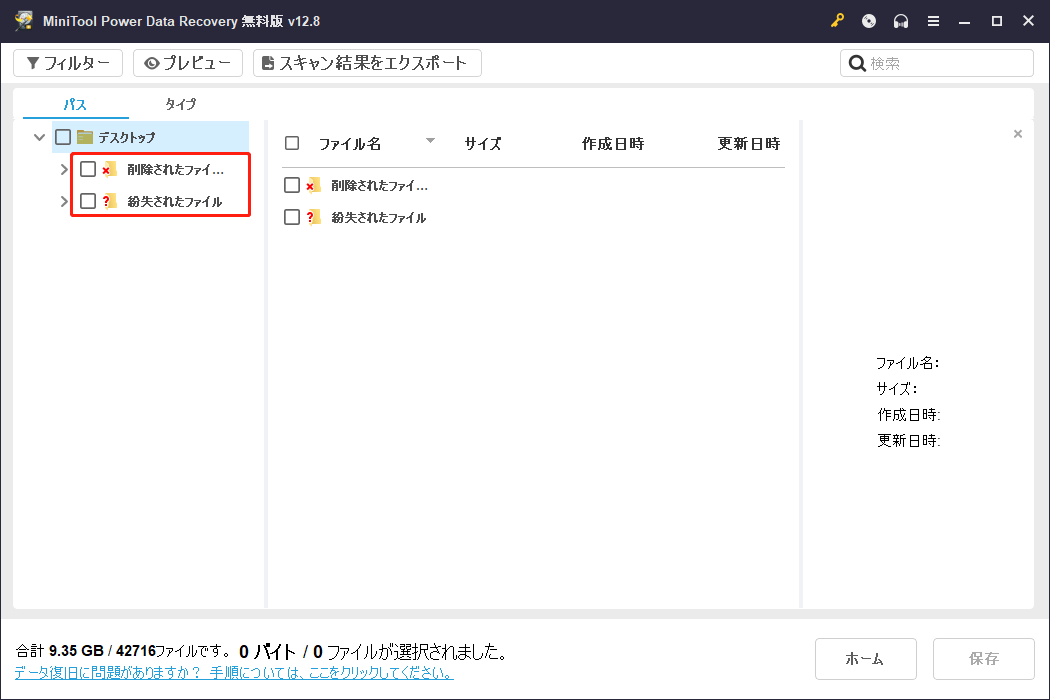The height and width of the screenshot is (700, 1050).
Task: Check 紛失されたファイル checkbox in file list
Action: point(292,217)
